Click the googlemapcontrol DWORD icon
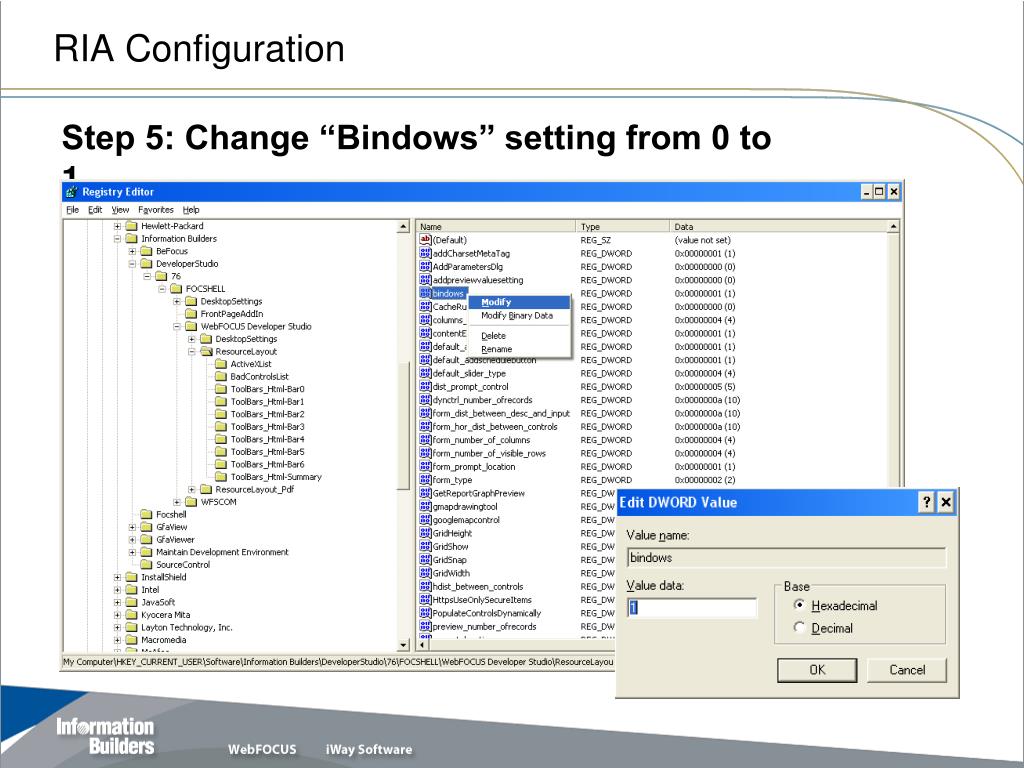This screenshot has width=1024, height=768. pos(425,520)
